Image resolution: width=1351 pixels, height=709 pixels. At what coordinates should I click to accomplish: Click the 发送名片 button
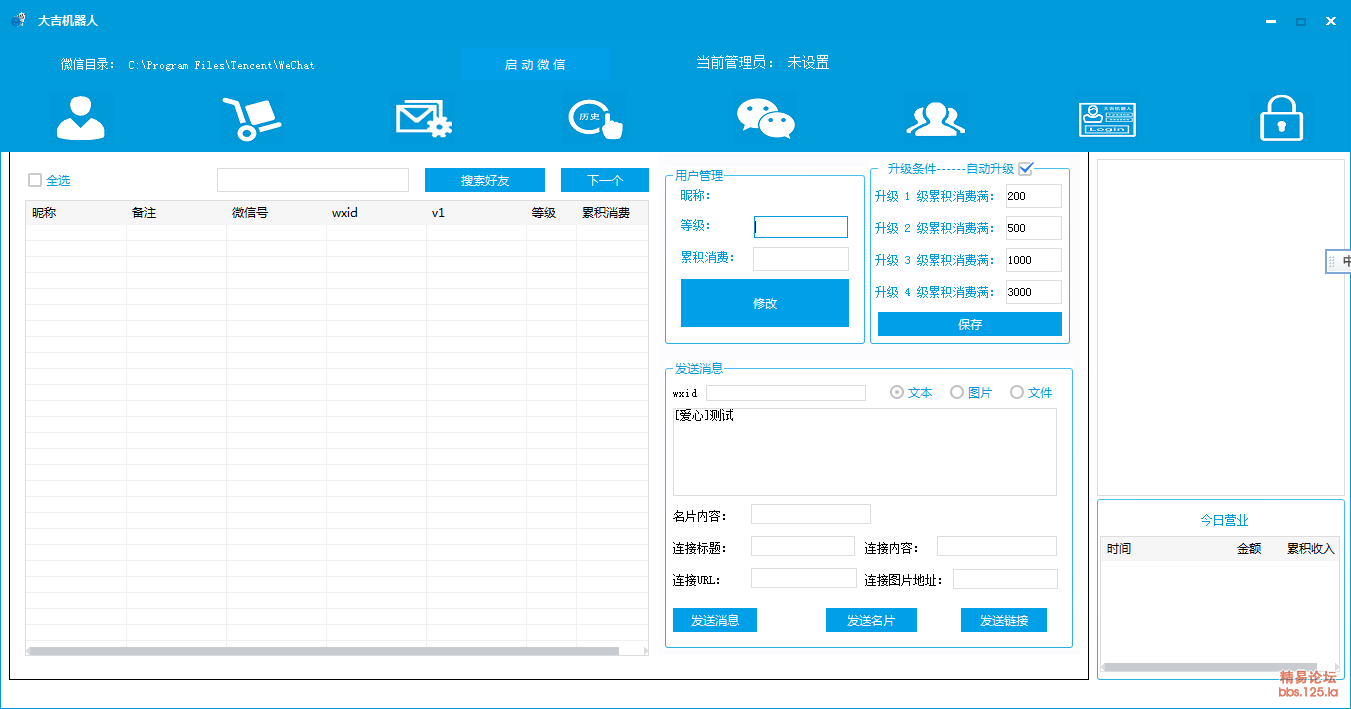coord(871,620)
